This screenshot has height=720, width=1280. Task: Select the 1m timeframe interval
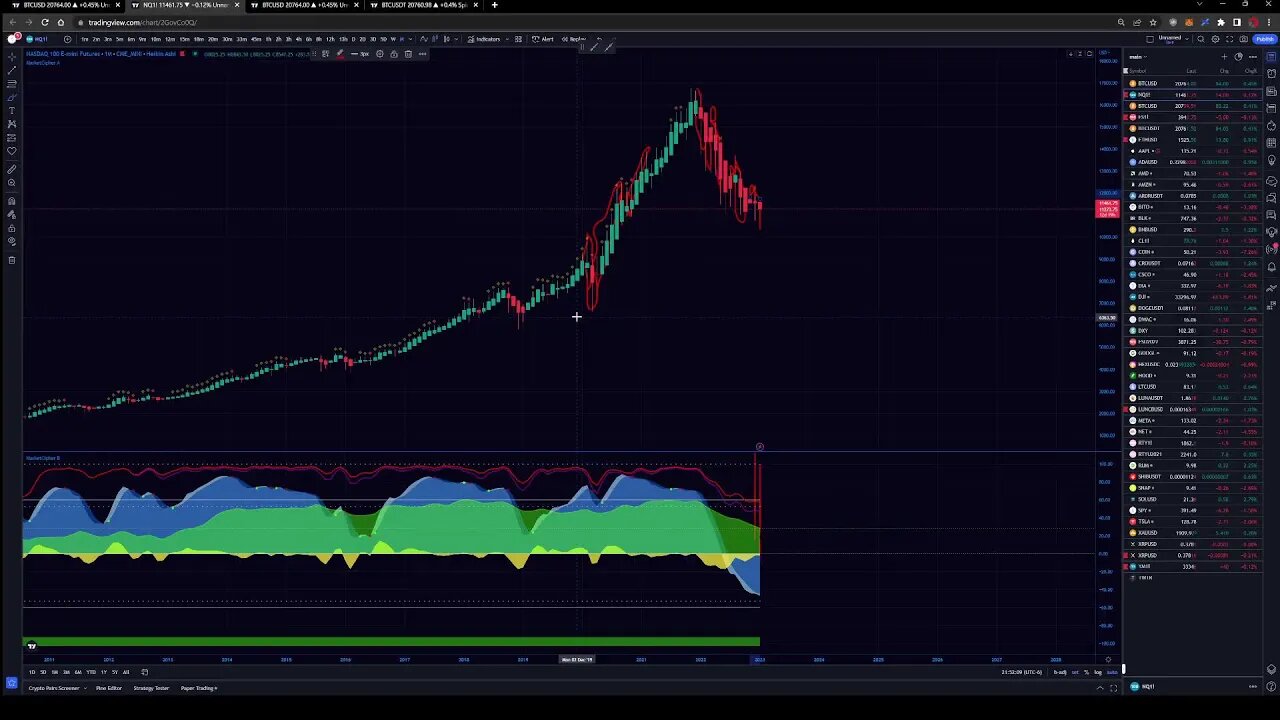(x=85, y=39)
